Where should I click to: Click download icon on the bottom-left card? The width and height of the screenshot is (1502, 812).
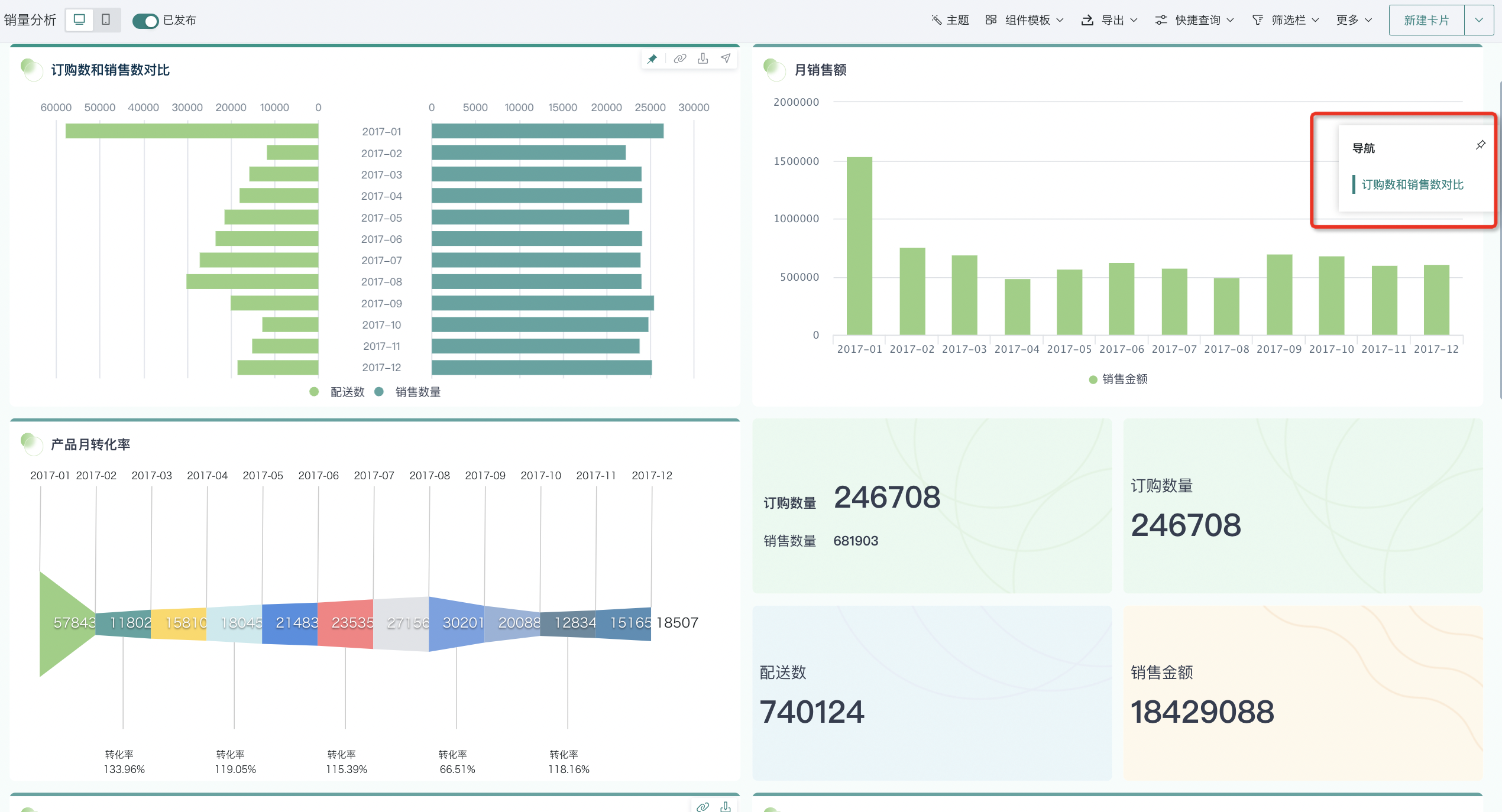point(726,806)
